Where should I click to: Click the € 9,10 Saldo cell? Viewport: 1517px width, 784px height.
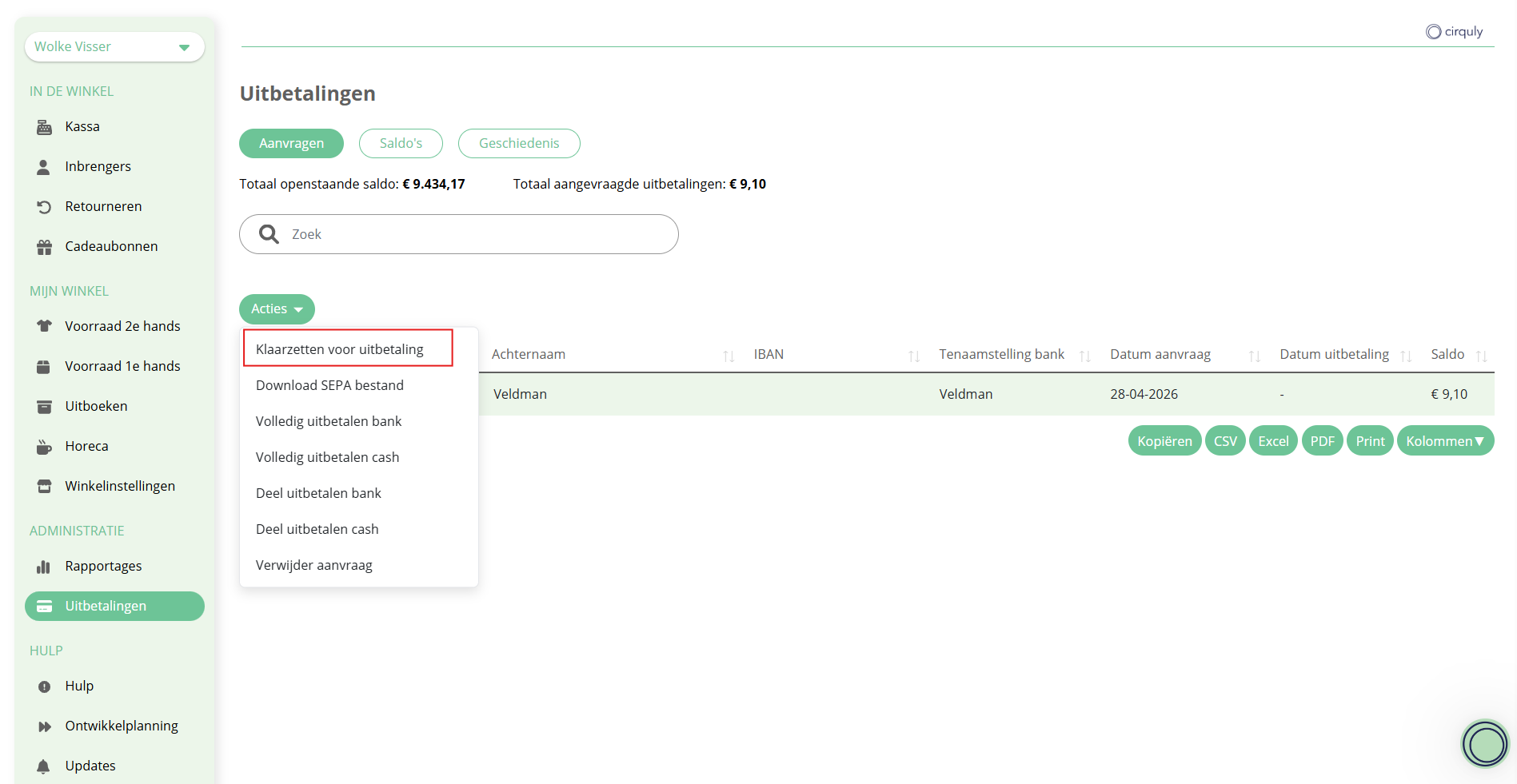(1449, 394)
